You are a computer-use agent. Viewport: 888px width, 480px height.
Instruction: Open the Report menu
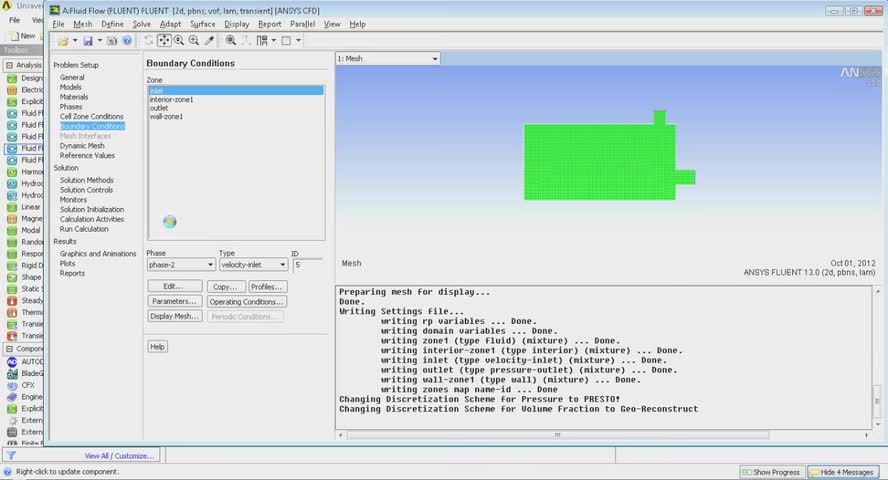point(270,24)
